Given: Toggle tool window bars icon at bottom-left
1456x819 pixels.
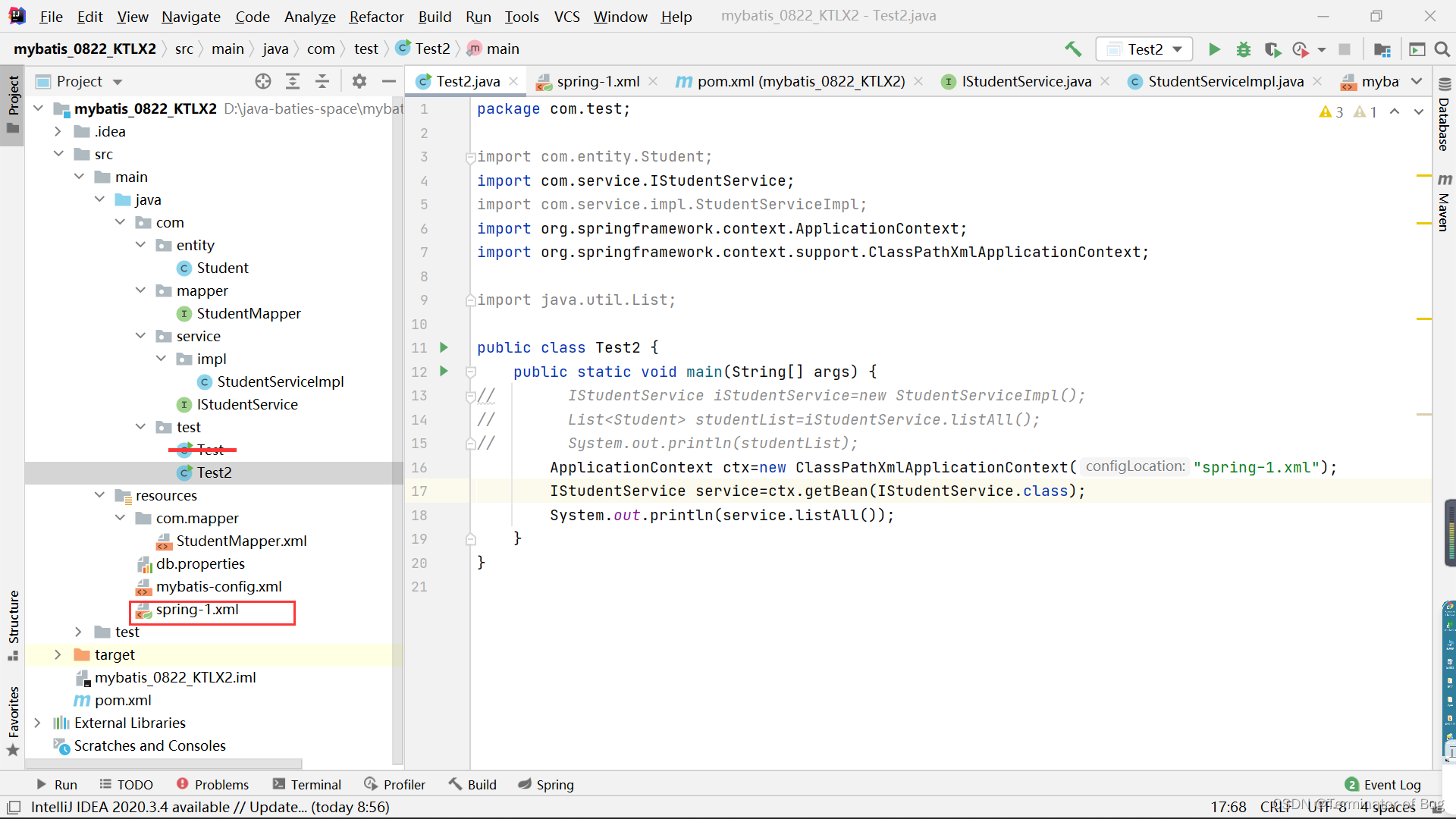Looking at the screenshot, I should pos(14,807).
